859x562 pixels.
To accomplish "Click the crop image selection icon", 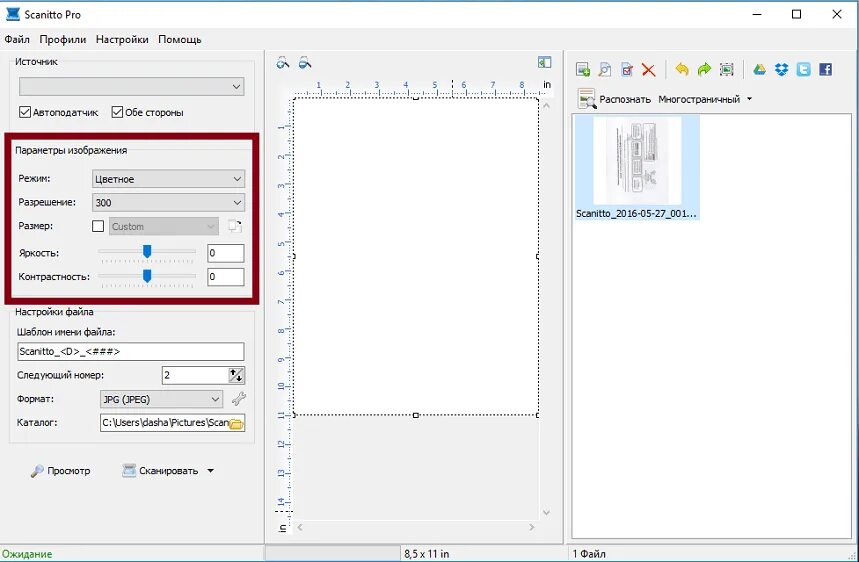I will 726,69.
